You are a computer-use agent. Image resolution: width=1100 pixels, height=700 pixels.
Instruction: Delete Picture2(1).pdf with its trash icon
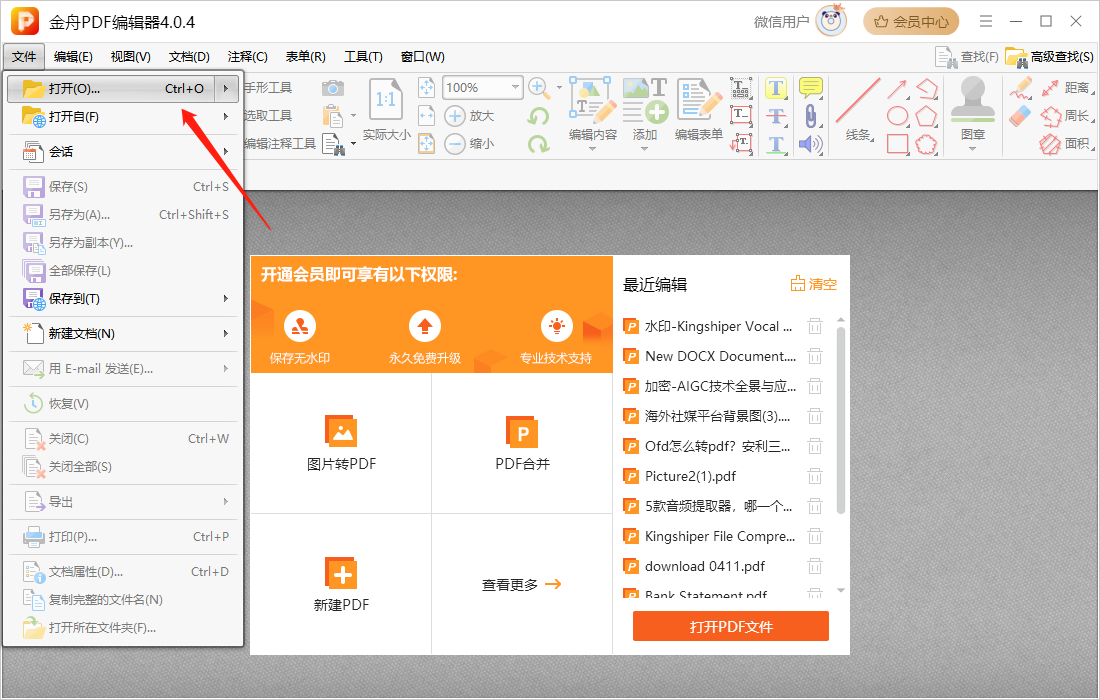tap(814, 476)
